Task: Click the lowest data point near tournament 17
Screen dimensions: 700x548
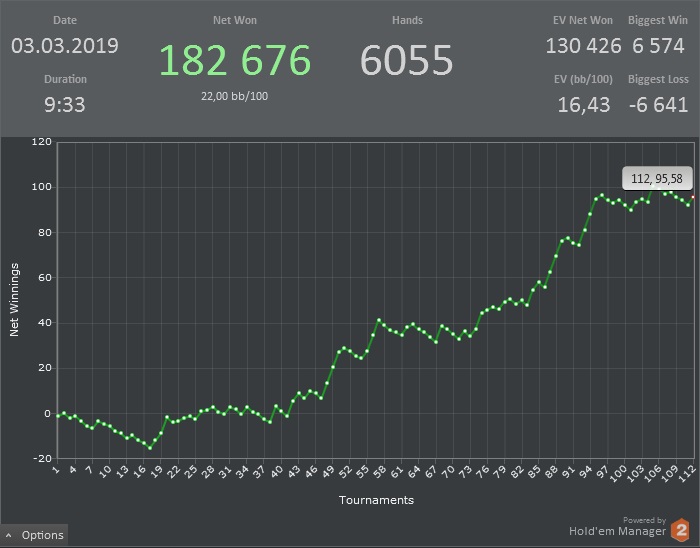Action: tap(150, 448)
